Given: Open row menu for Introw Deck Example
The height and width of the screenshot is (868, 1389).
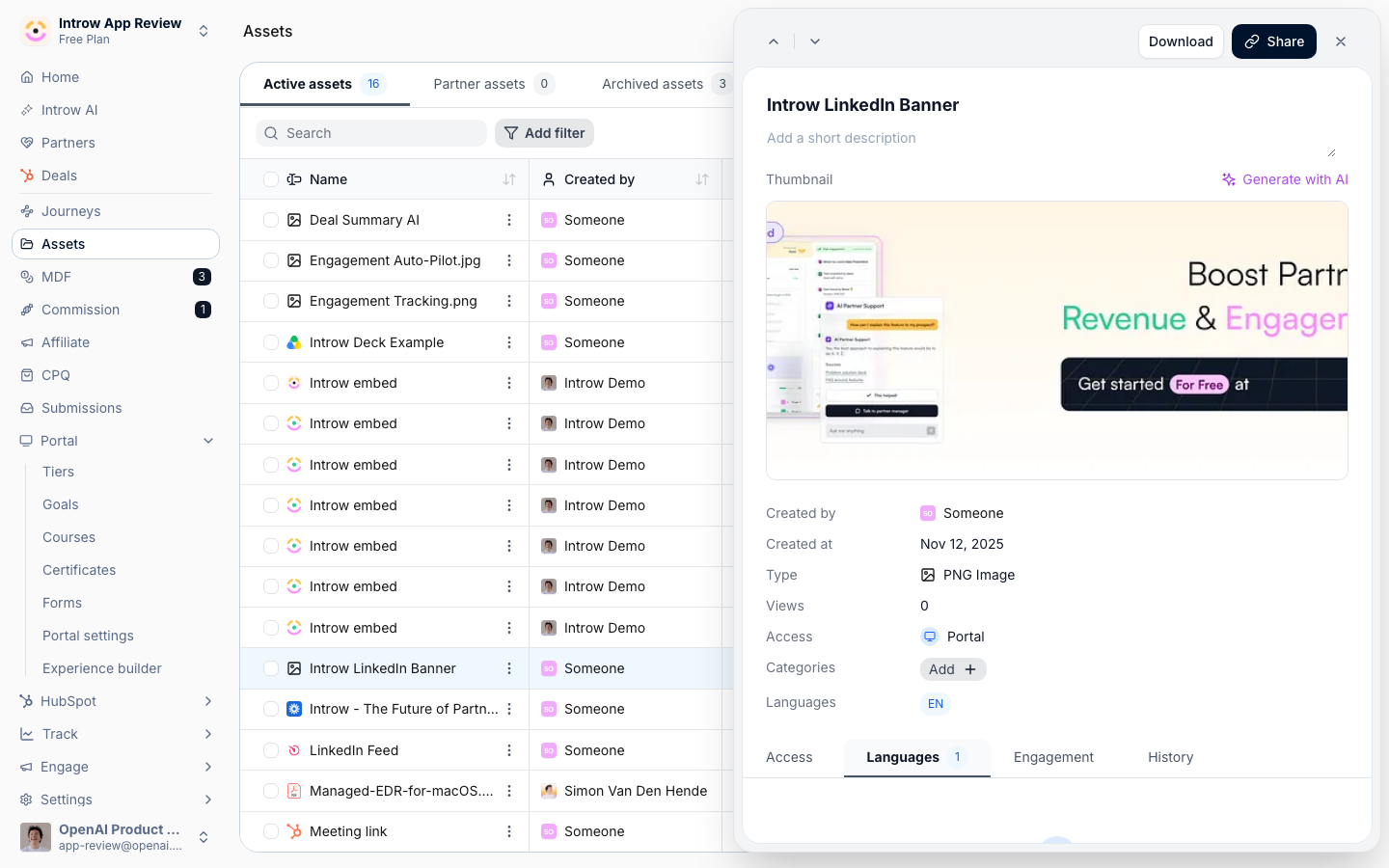Looking at the screenshot, I should pos(509,342).
